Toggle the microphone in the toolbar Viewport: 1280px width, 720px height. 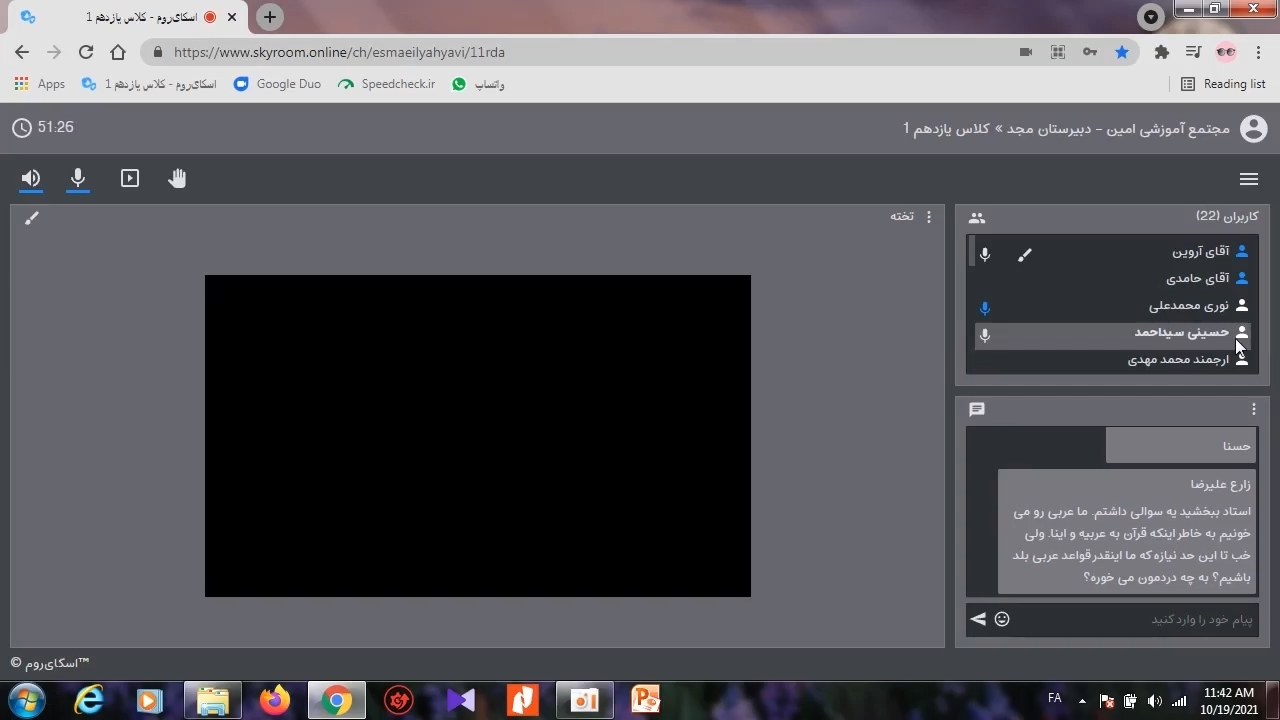point(78,178)
